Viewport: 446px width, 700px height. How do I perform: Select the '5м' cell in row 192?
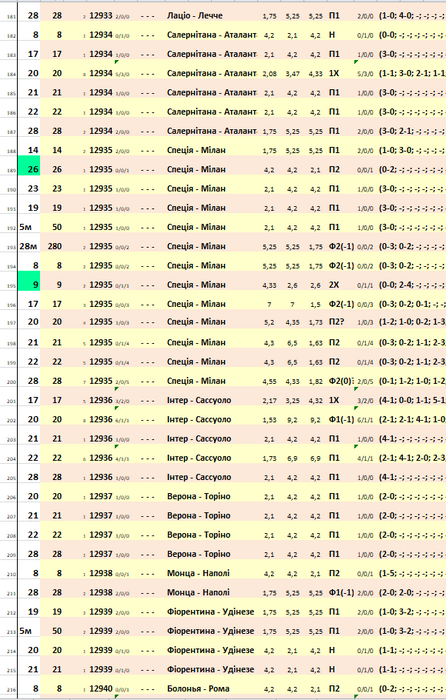click(x=25, y=227)
